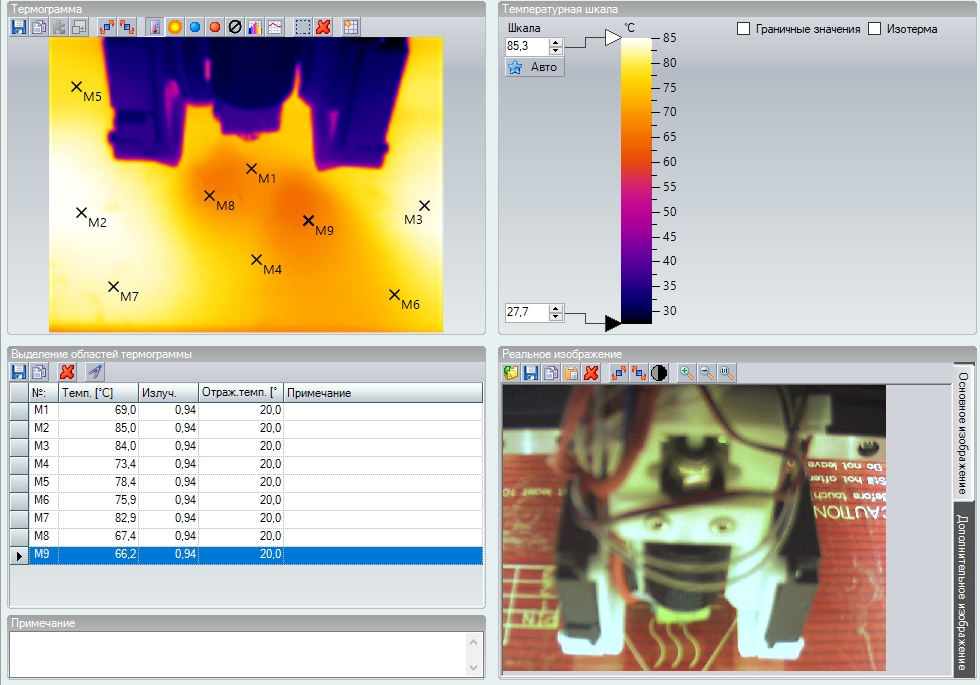This screenshot has width=980, height=685.
Task: Click the white upper limit marker on the temperature scale
Action: [x=612, y=38]
